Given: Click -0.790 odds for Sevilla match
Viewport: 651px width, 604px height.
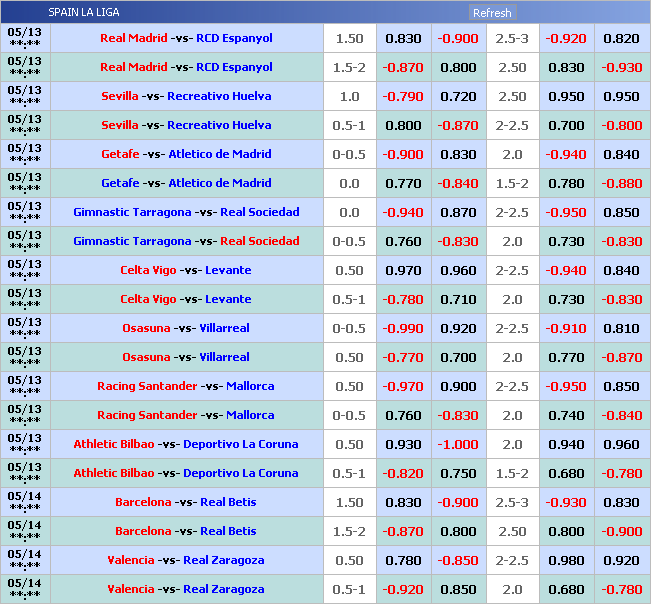Looking at the screenshot, I should pos(403,96).
